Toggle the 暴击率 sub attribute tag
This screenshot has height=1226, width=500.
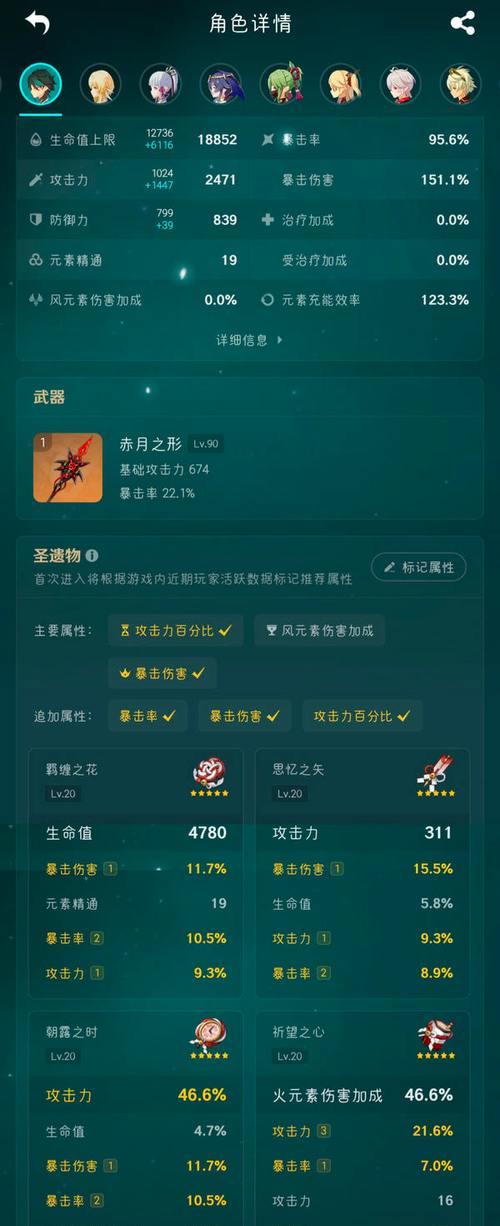point(147,716)
